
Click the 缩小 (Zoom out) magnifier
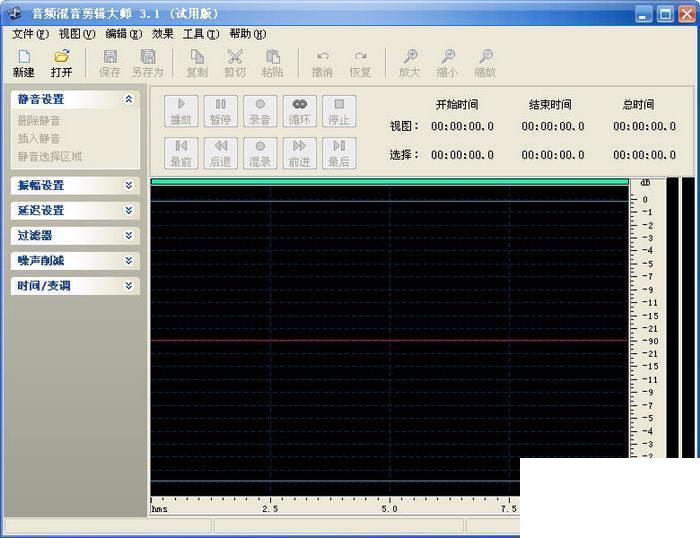click(x=447, y=63)
